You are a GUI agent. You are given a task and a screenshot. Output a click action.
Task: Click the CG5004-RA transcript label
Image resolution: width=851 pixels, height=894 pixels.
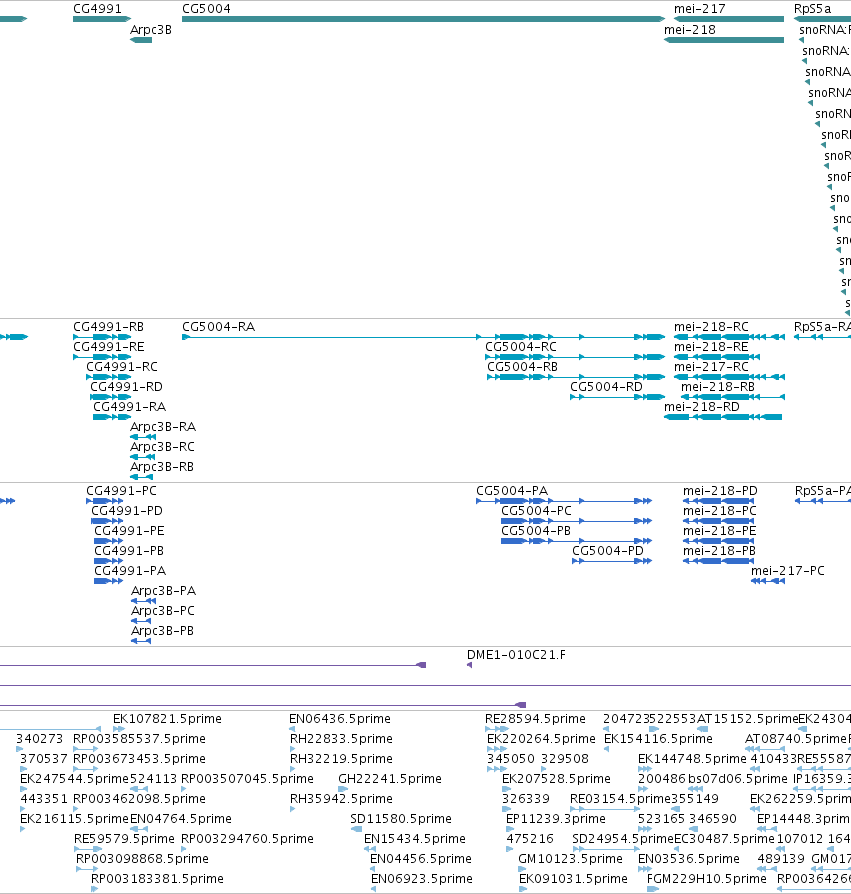(x=218, y=327)
